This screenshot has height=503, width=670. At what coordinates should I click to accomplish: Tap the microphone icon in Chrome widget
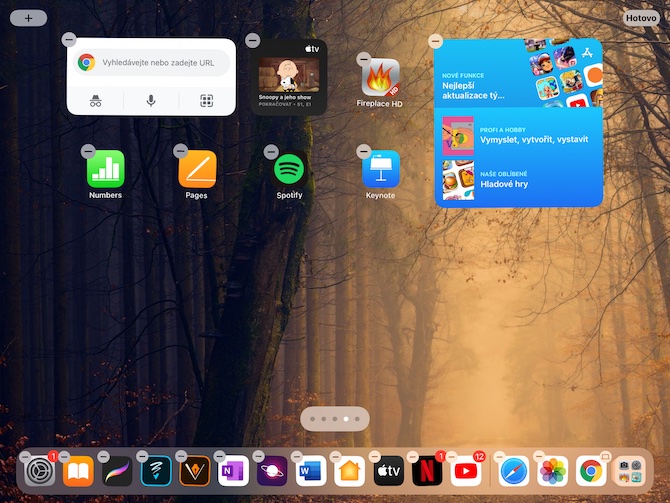point(151,101)
